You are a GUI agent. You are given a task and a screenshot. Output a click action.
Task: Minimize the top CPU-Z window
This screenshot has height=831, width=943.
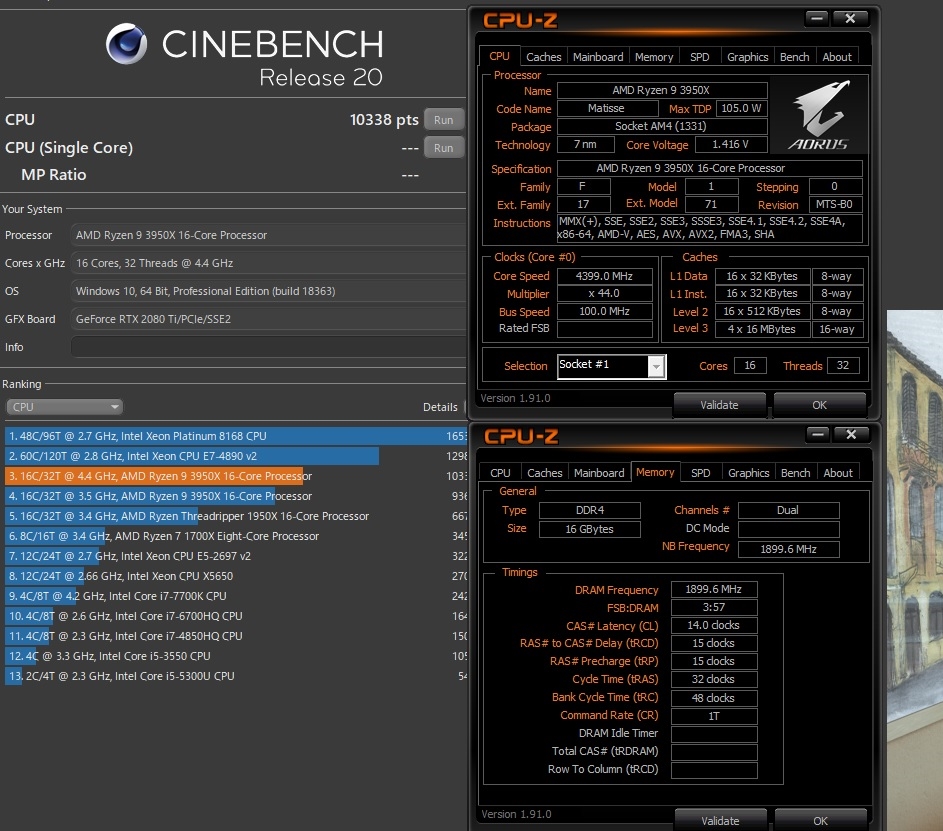pos(817,19)
